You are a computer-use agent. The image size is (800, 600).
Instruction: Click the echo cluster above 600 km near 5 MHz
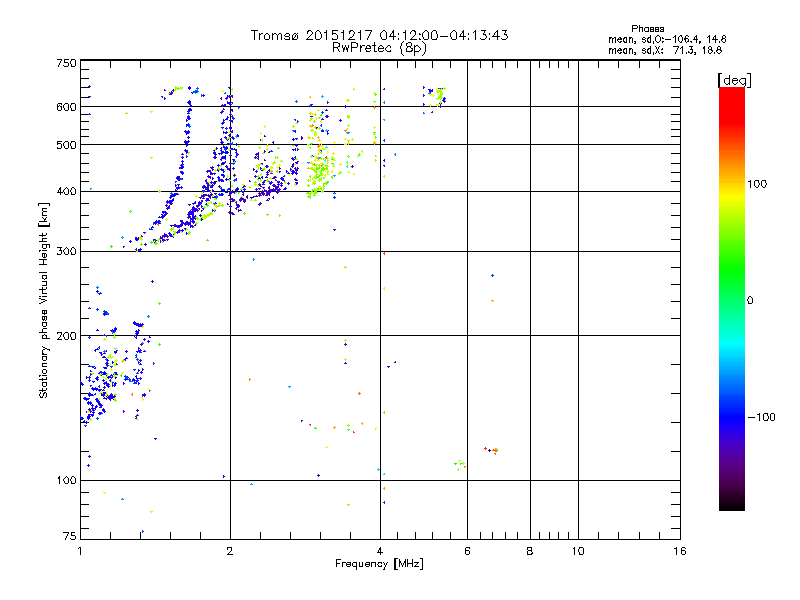click(x=435, y=98)
